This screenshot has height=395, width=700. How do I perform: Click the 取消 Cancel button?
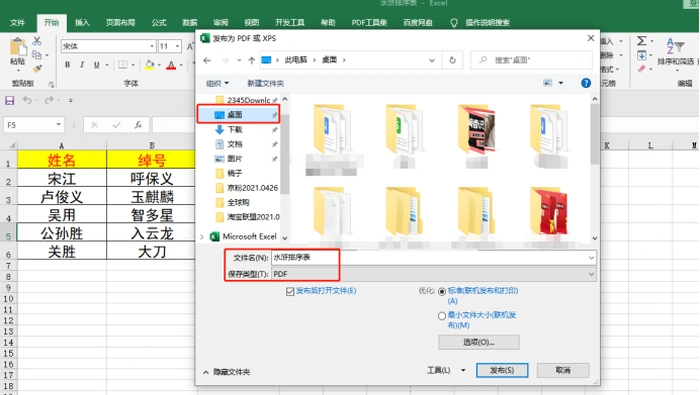[x=563, y=370]
